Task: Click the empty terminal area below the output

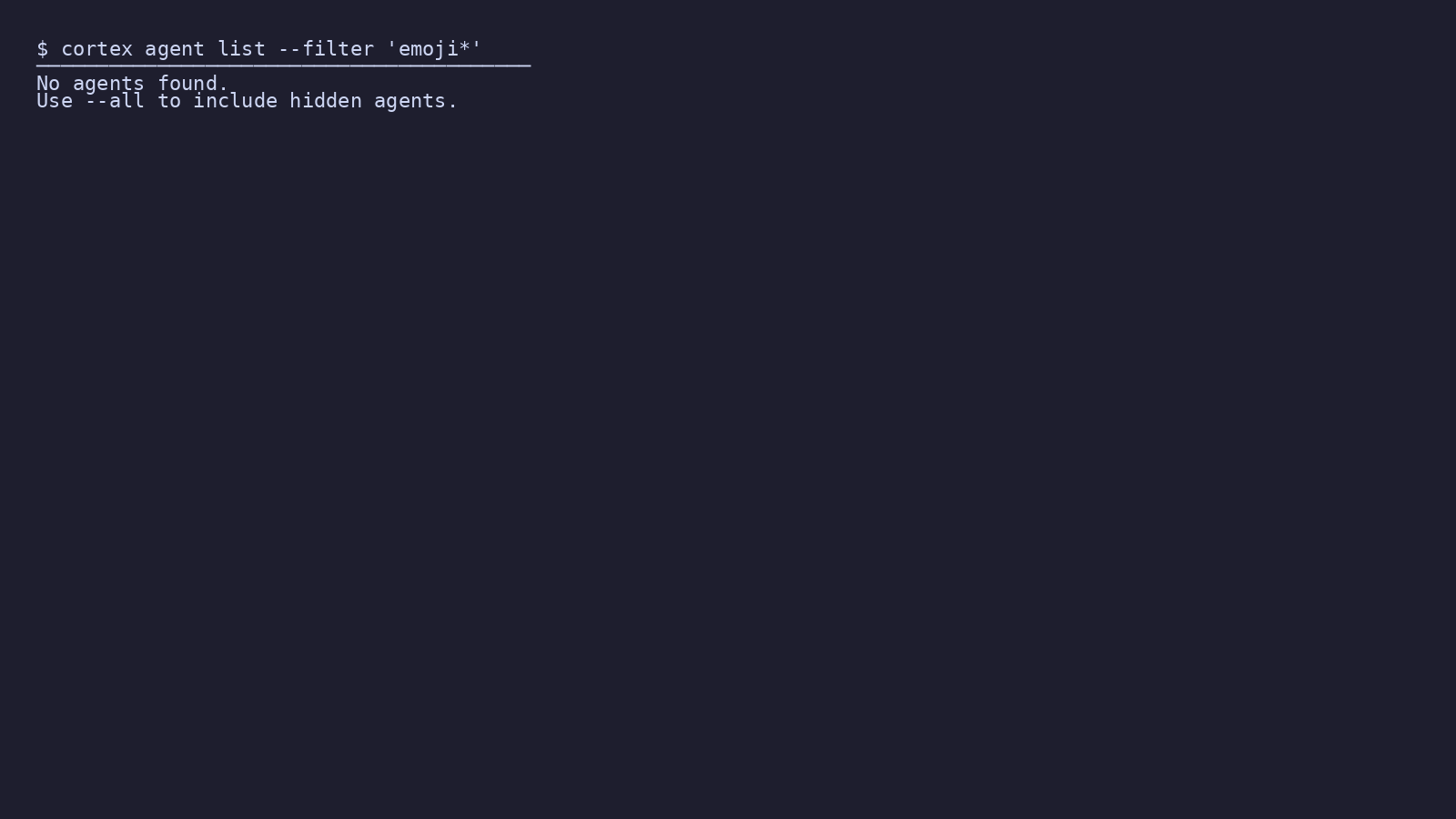Action: click(728, 455)
